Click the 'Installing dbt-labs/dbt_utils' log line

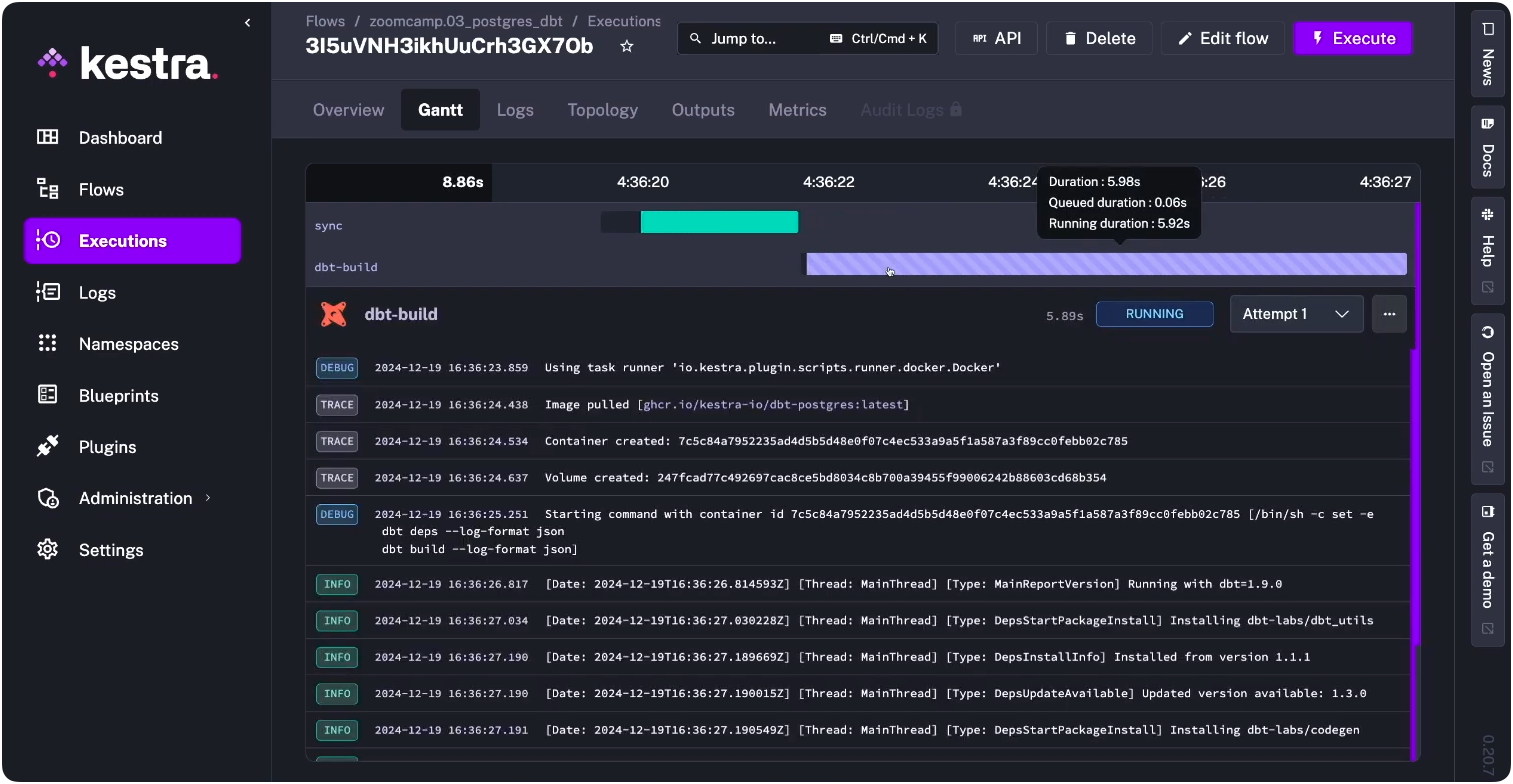[x=858, y=620]
